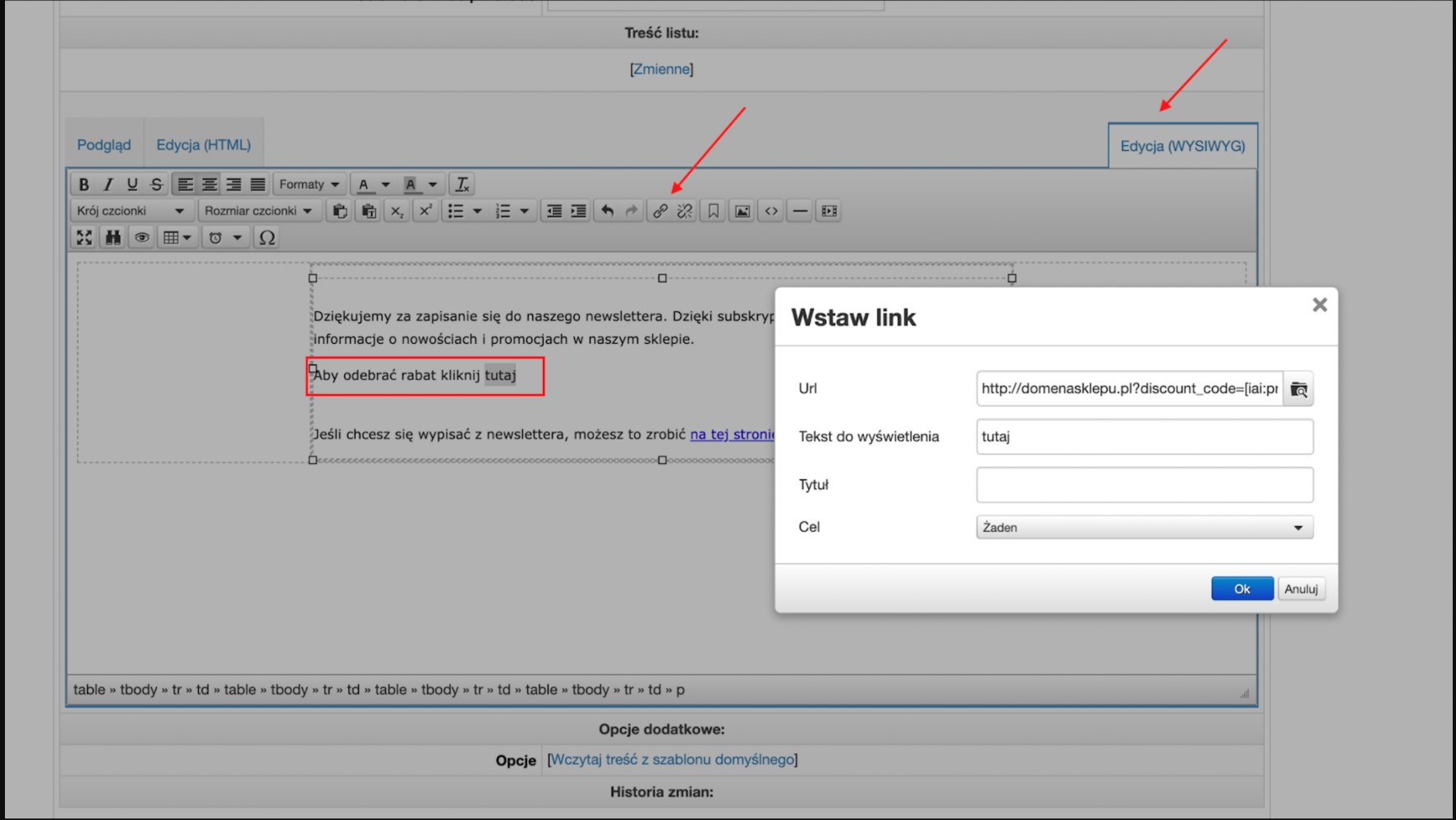Switch to Edycja (HTML) tab

point(204,144)
